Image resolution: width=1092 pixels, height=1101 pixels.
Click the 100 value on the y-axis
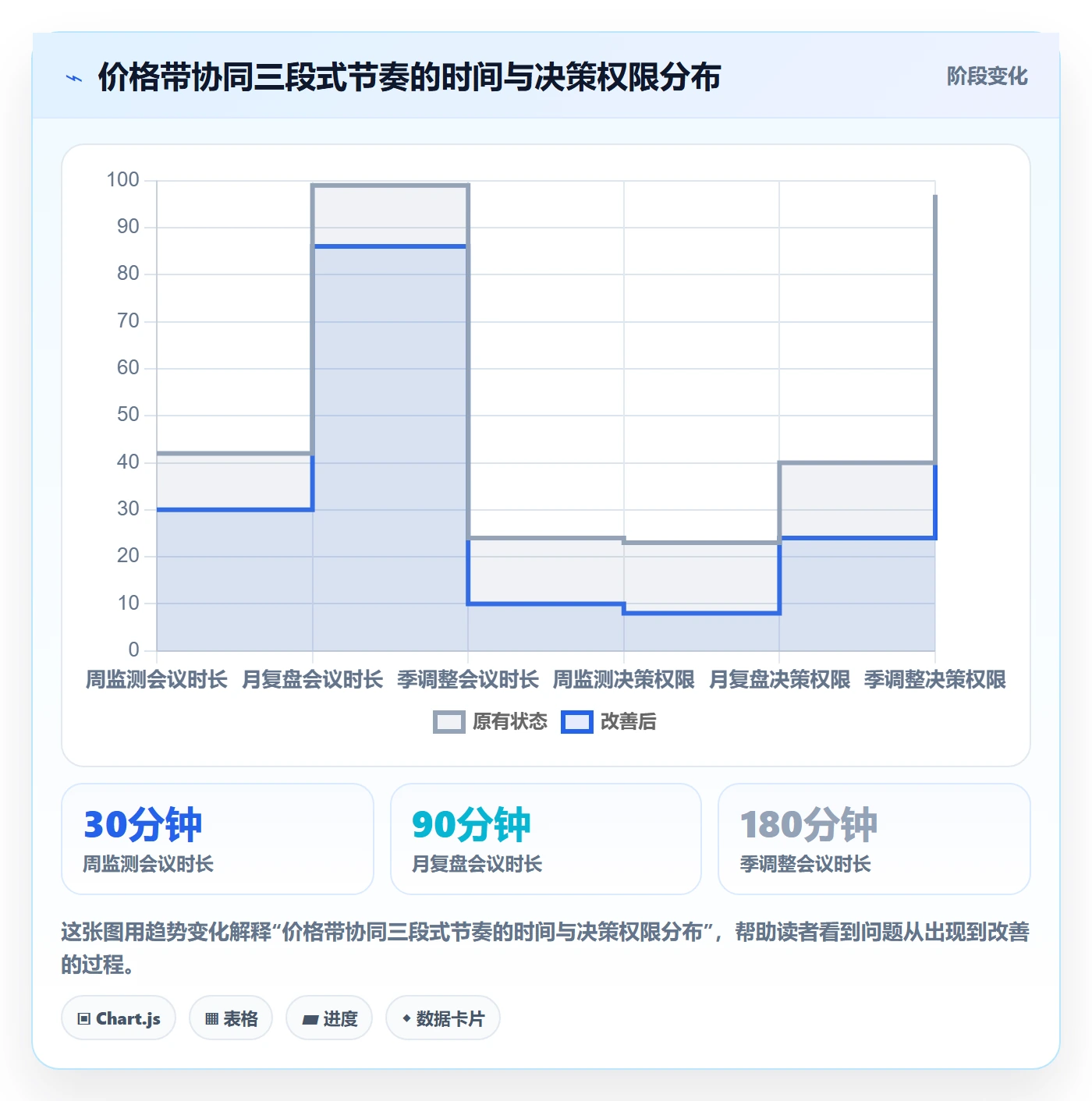(123, 180)
